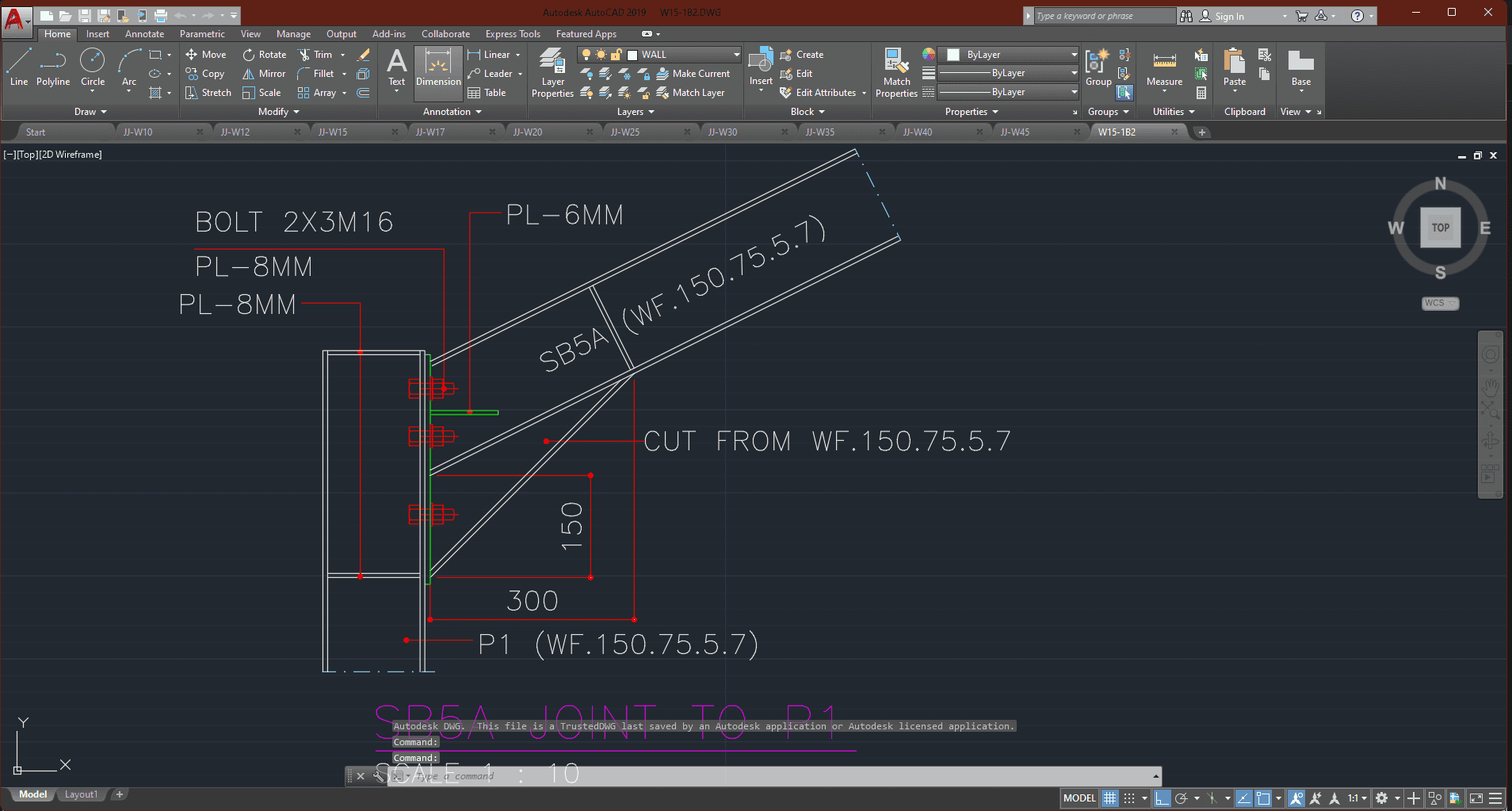Open the WALL layer dropdown
The width and height of the screenshot is (1512, 811).
click(x=736, y=55)
